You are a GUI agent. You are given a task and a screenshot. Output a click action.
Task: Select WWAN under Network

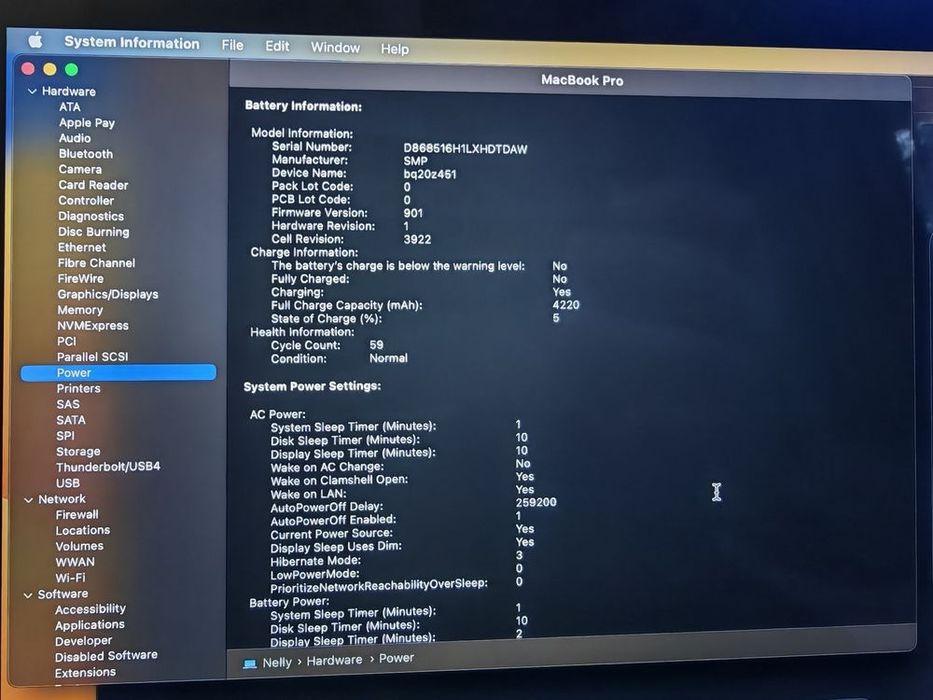tap(75, 562)
